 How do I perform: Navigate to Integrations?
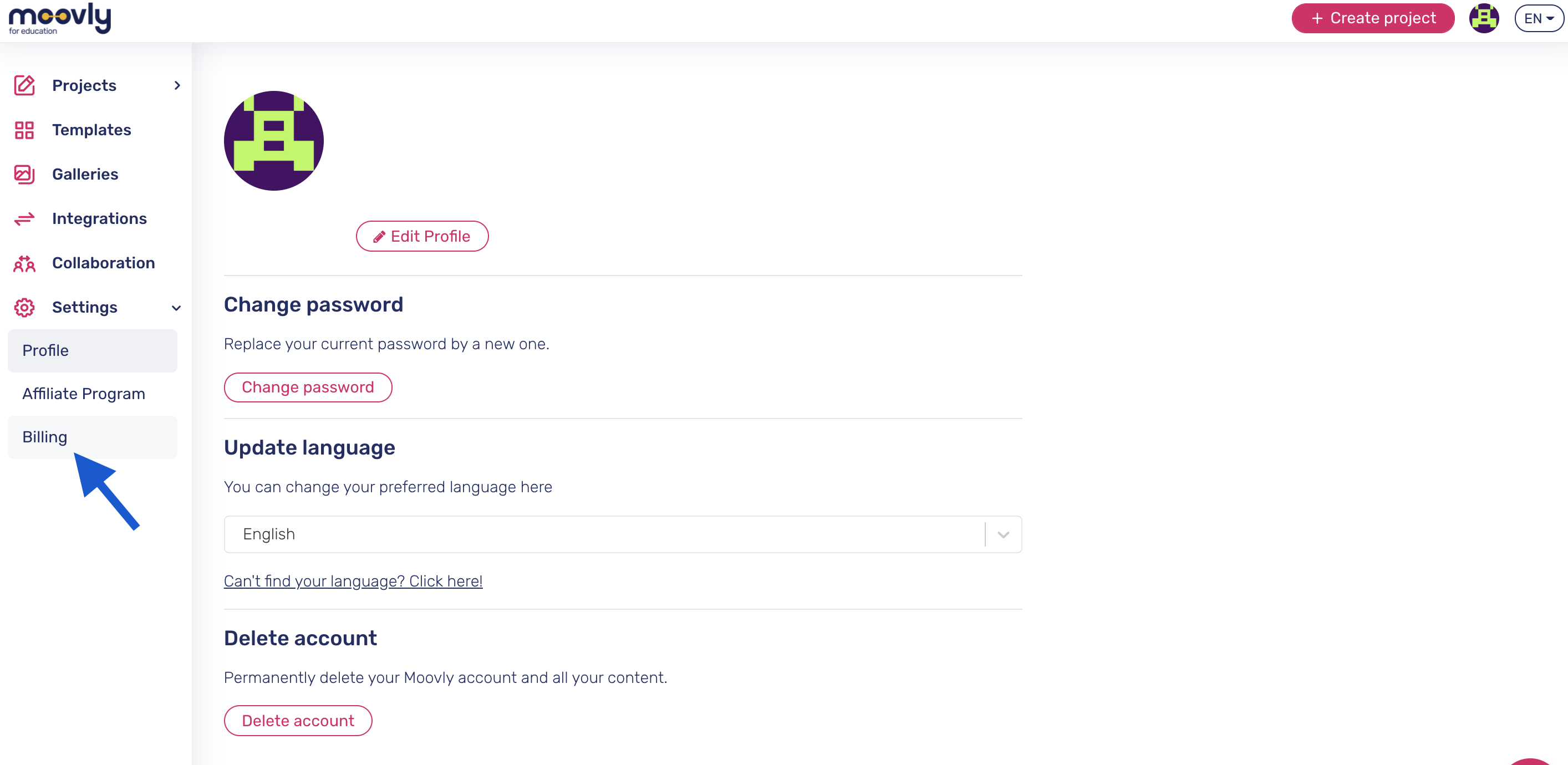[99, 218]
